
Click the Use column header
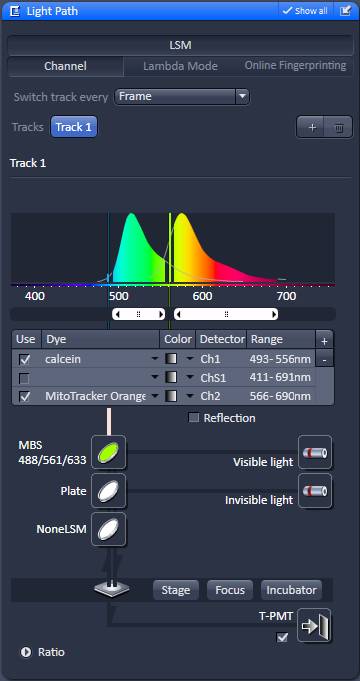26,339
